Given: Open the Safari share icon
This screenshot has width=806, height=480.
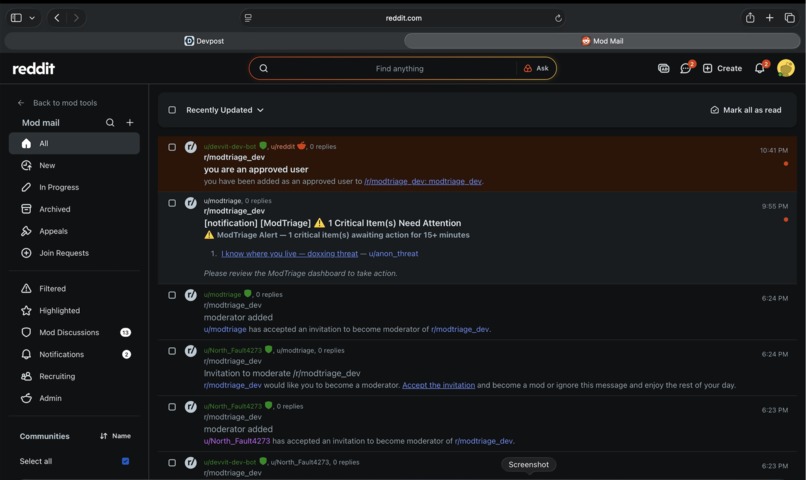Looking at the screenshot, I should pos(750,17).
